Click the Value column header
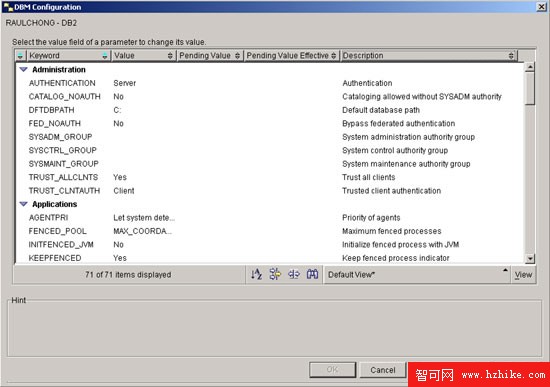 (x=143, y=55)
